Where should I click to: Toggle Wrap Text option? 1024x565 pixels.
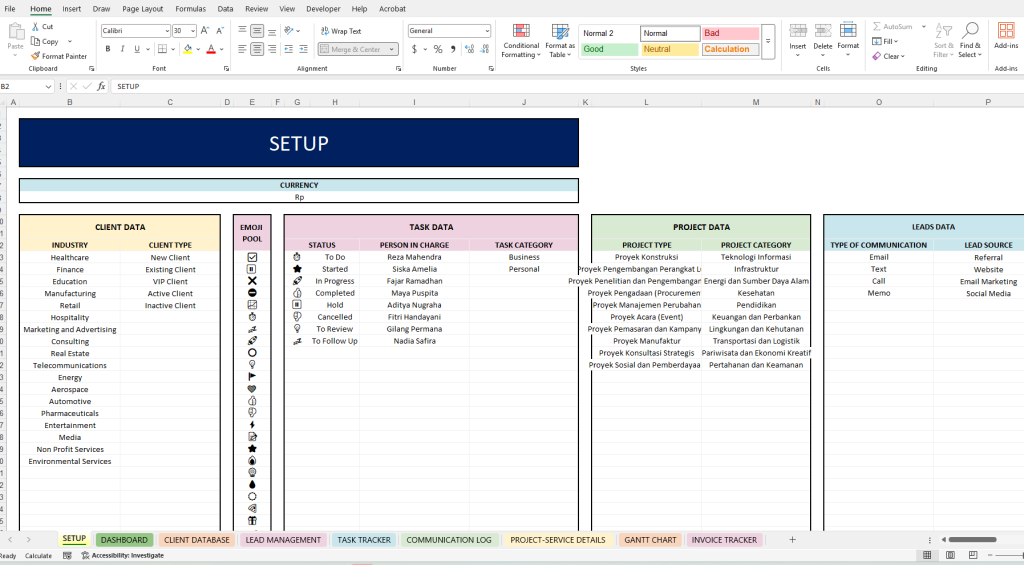click(341, 31)
